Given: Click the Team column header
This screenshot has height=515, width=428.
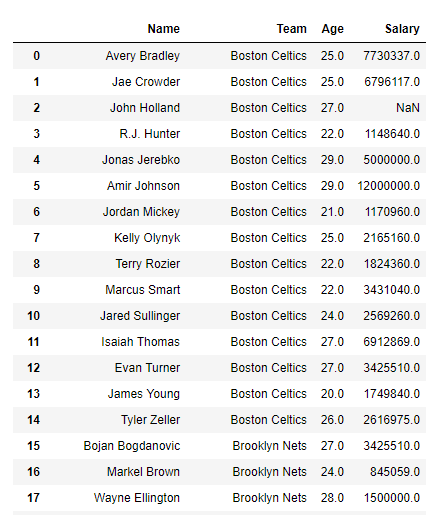Looking at the screenshot, I should tap(292, 29).
